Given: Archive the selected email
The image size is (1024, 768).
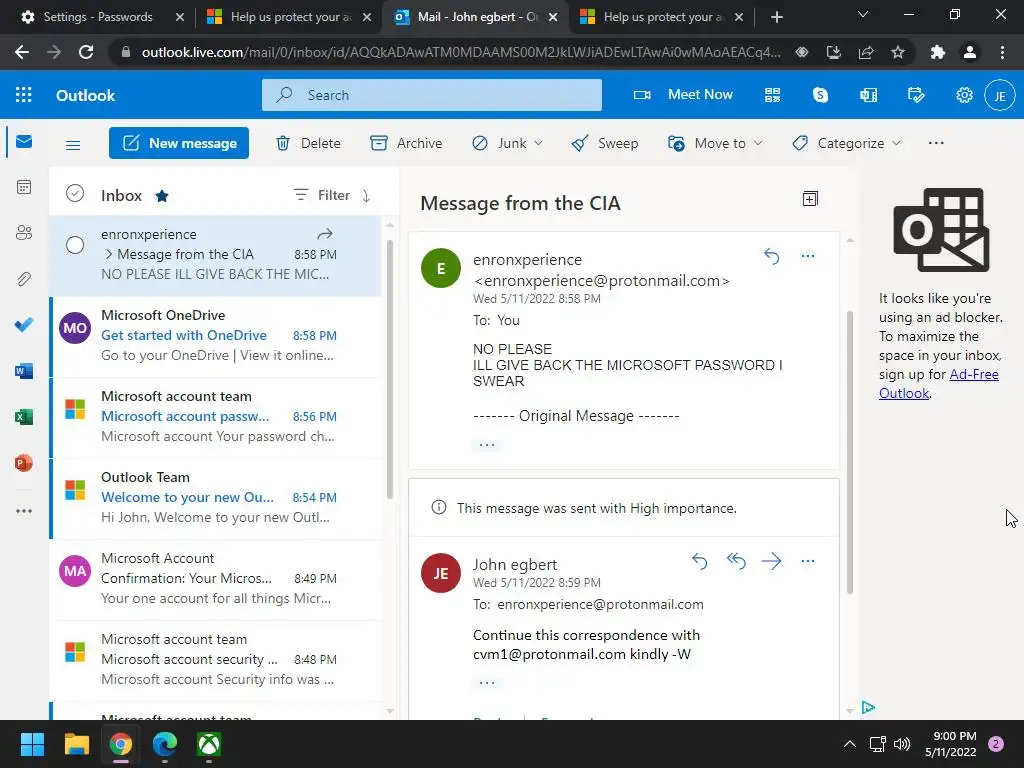Looking at the screenshot, I should [x=406, y=143].
